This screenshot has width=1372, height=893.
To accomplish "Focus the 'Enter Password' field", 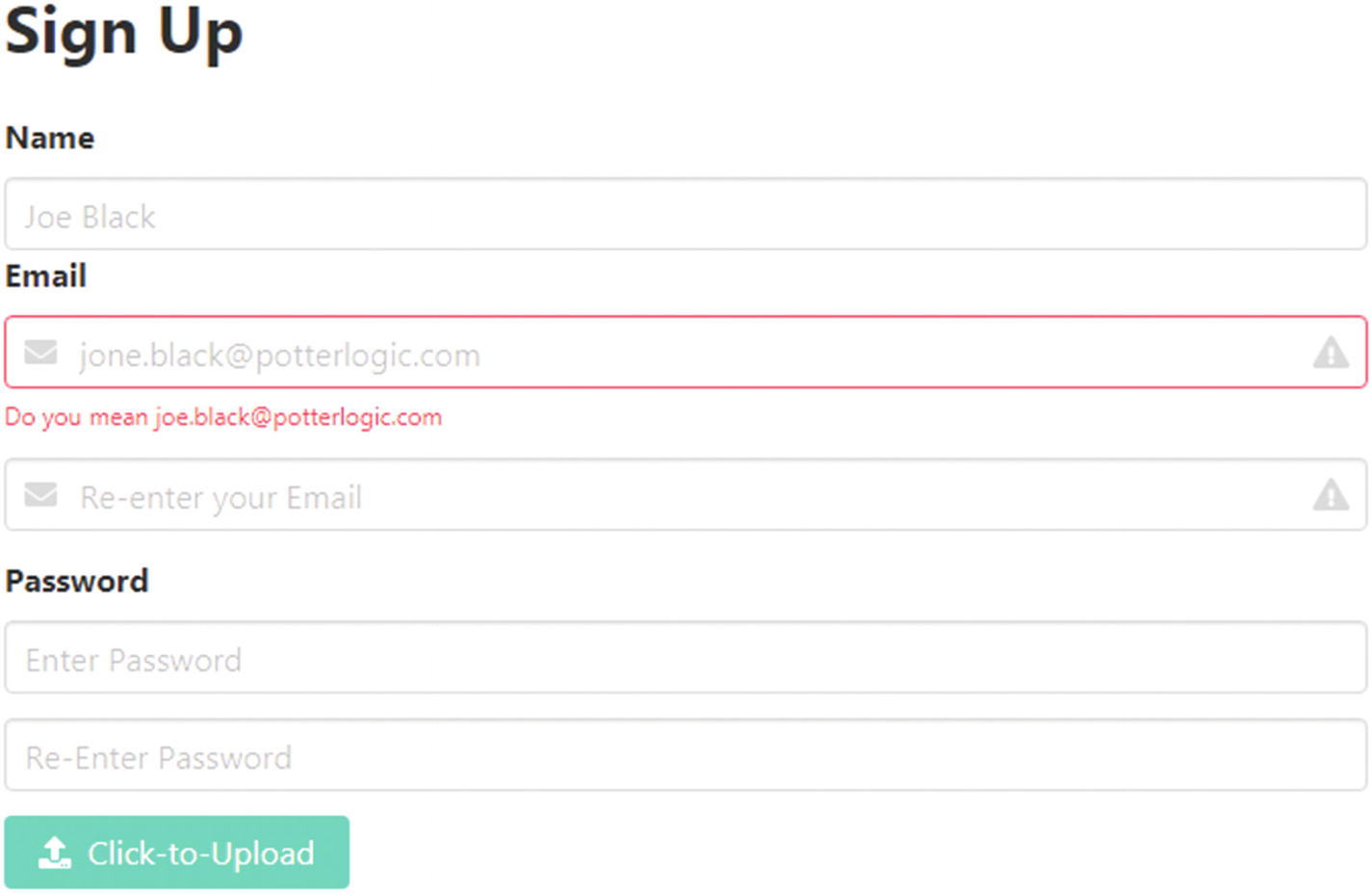I will pos(686,658).
